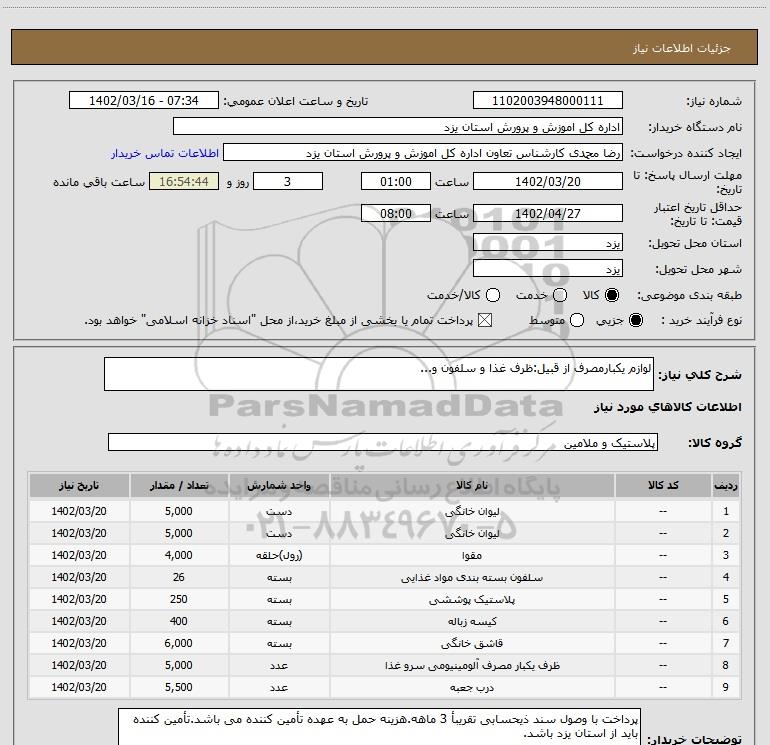Click the goods group field پلاستیک و ملامین
This screenshot has width=770, height=745.
coord(383,442)
